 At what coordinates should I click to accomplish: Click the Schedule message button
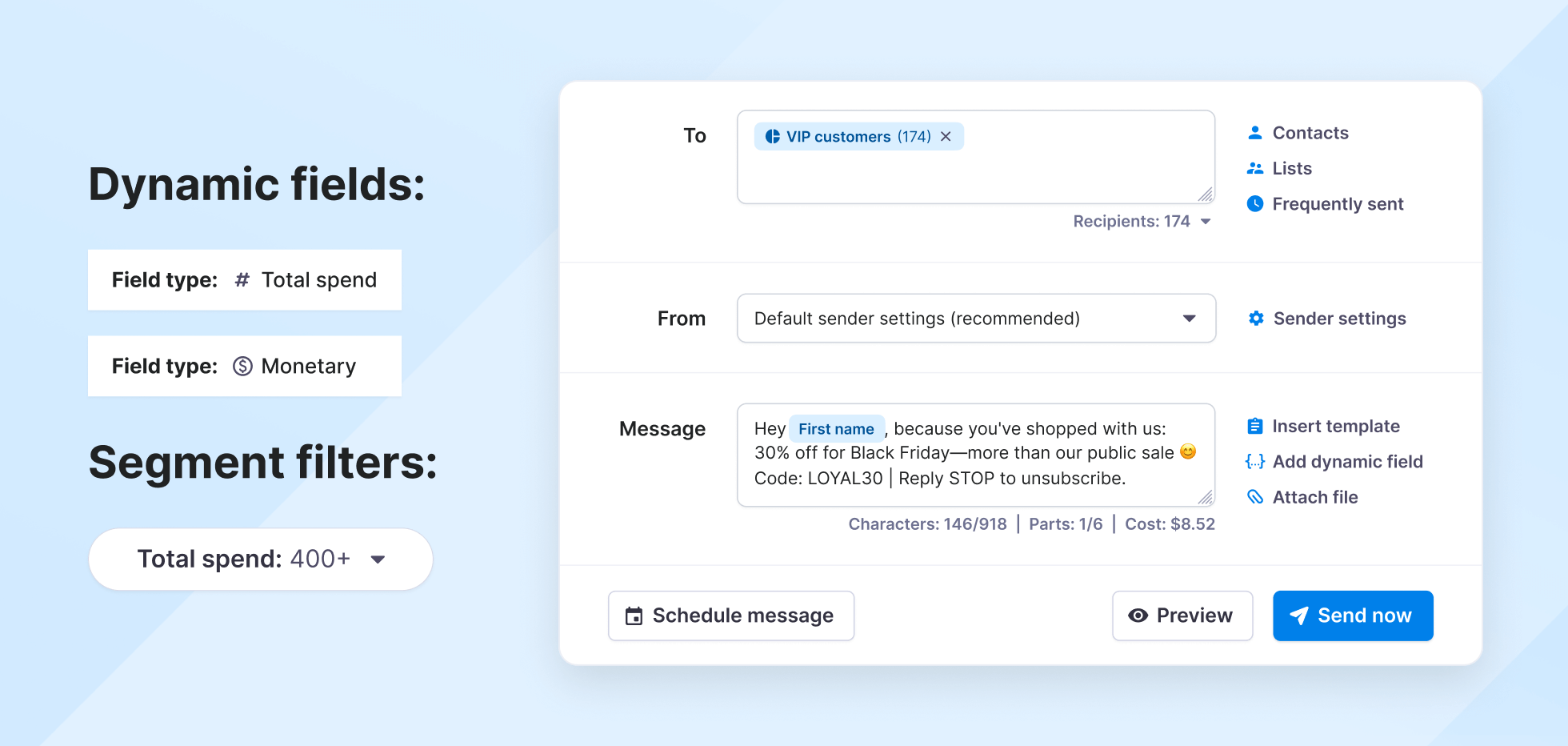(730, 616)
